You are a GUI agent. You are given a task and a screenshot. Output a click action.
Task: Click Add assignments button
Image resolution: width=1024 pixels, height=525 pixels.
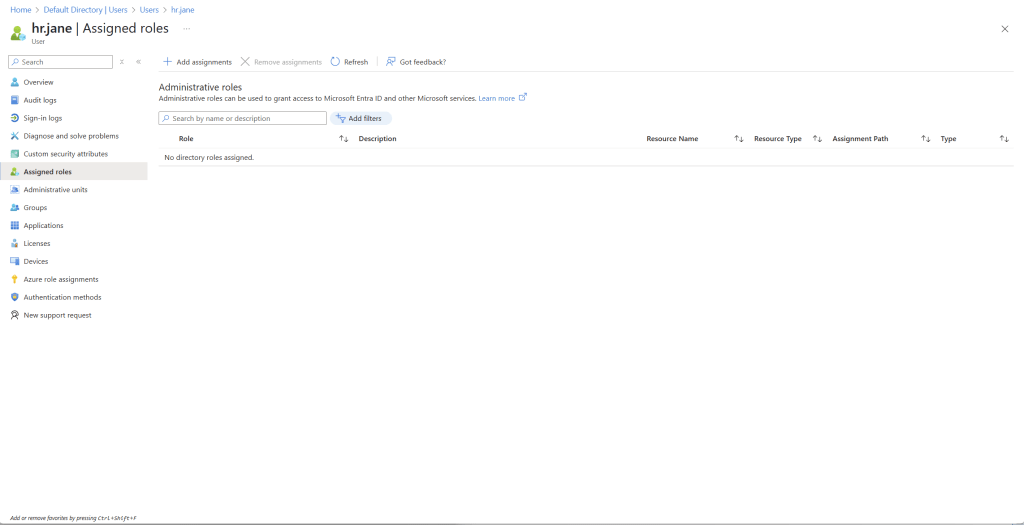coord(197,62)
